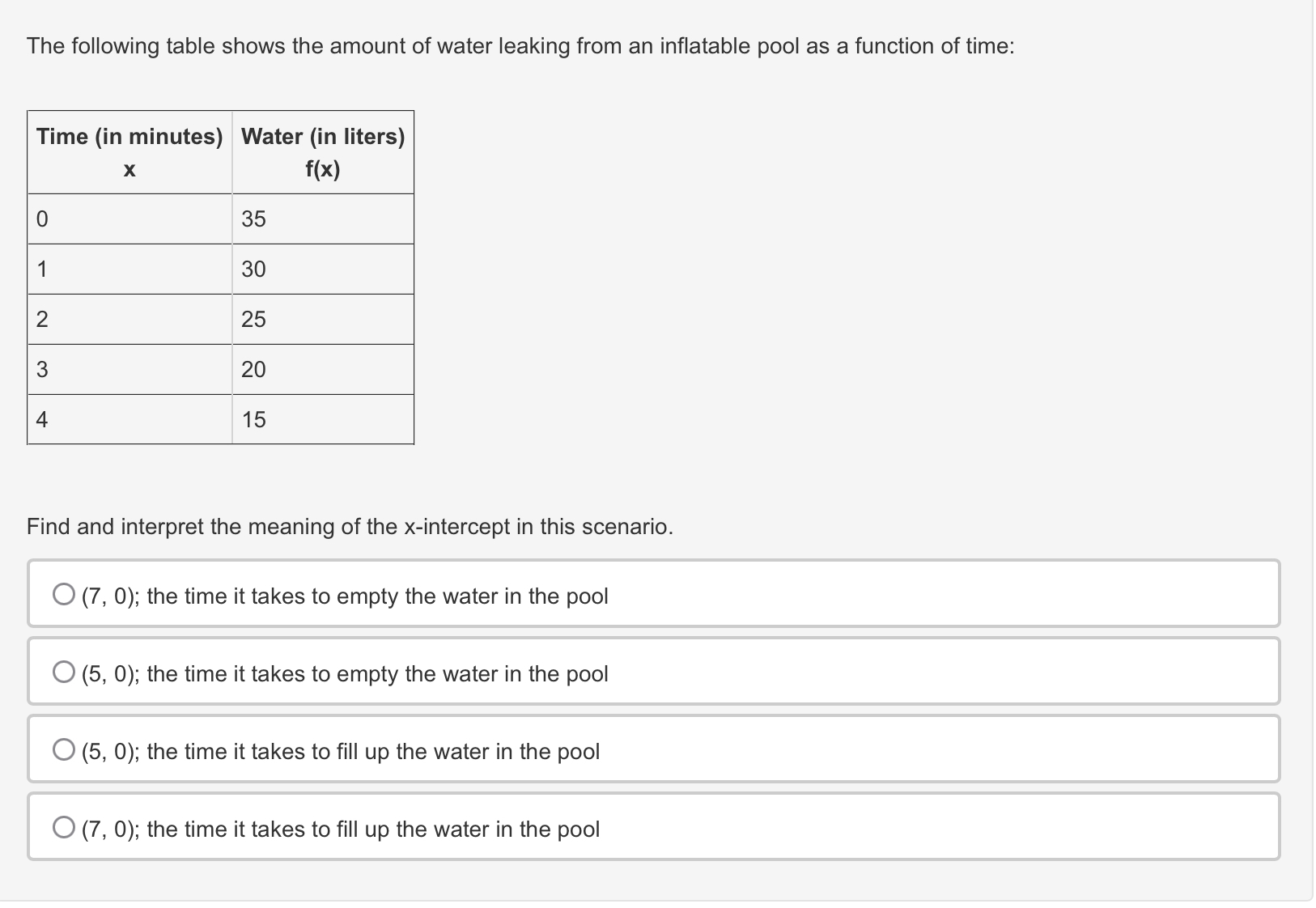Click the introductory sentence about the leaking pool
The image size is (1316, 908).
click(x=520, y=46)
